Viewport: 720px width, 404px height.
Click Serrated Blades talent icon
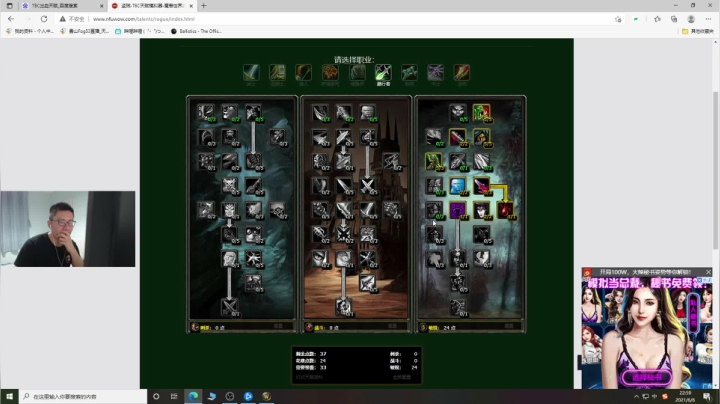pos(481,185)
